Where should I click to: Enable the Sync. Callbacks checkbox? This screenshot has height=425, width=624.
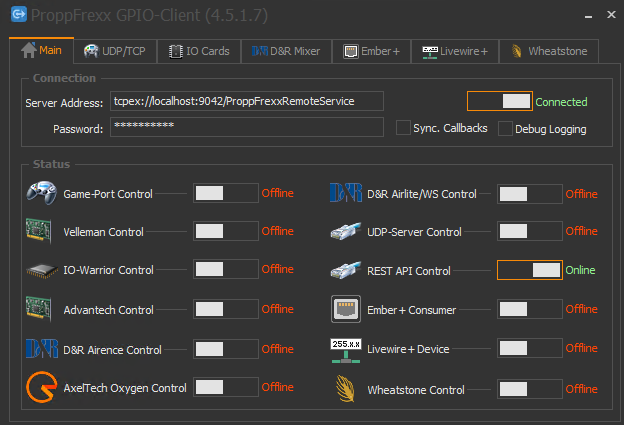click(403, 128)
